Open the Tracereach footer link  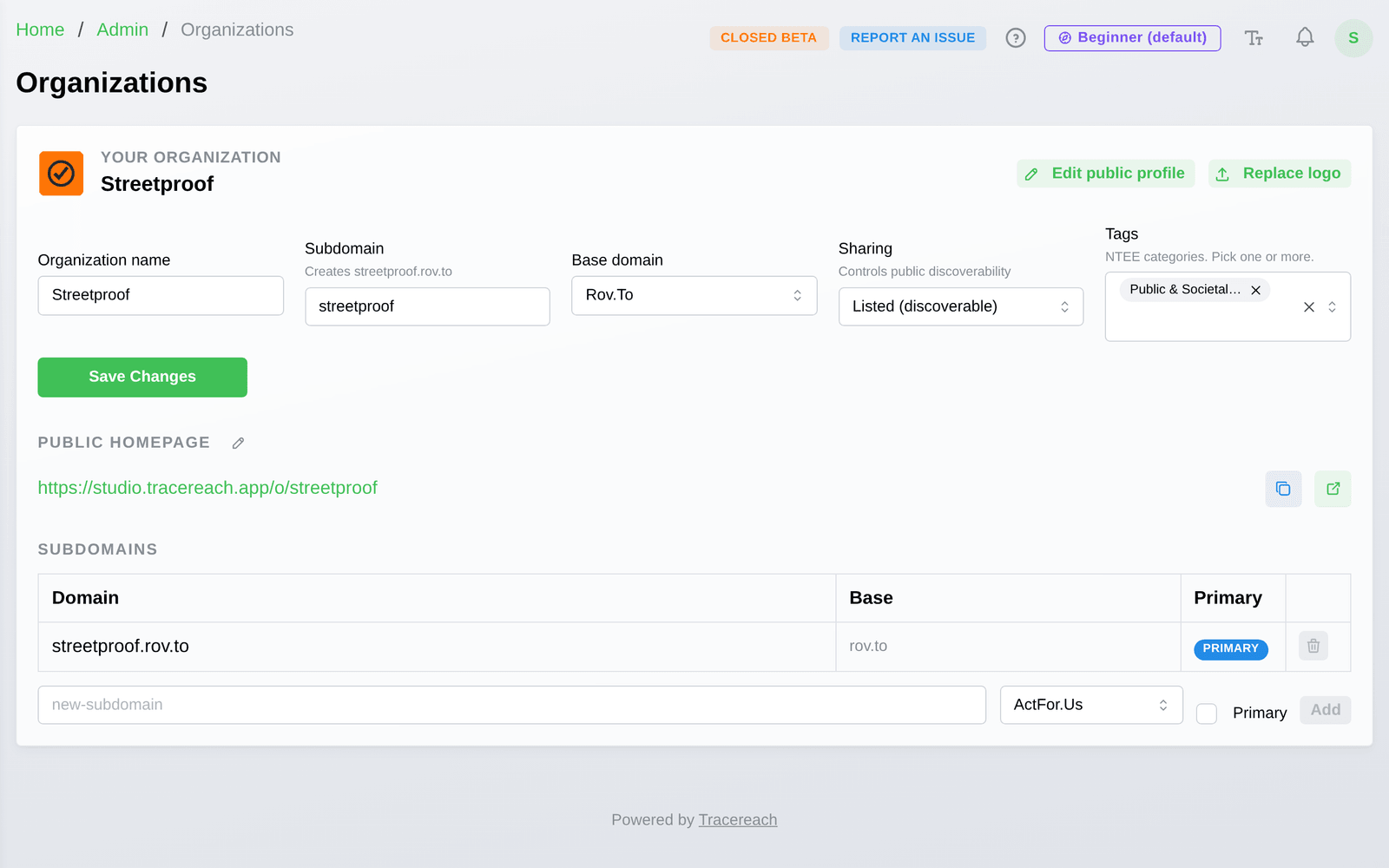738,819
